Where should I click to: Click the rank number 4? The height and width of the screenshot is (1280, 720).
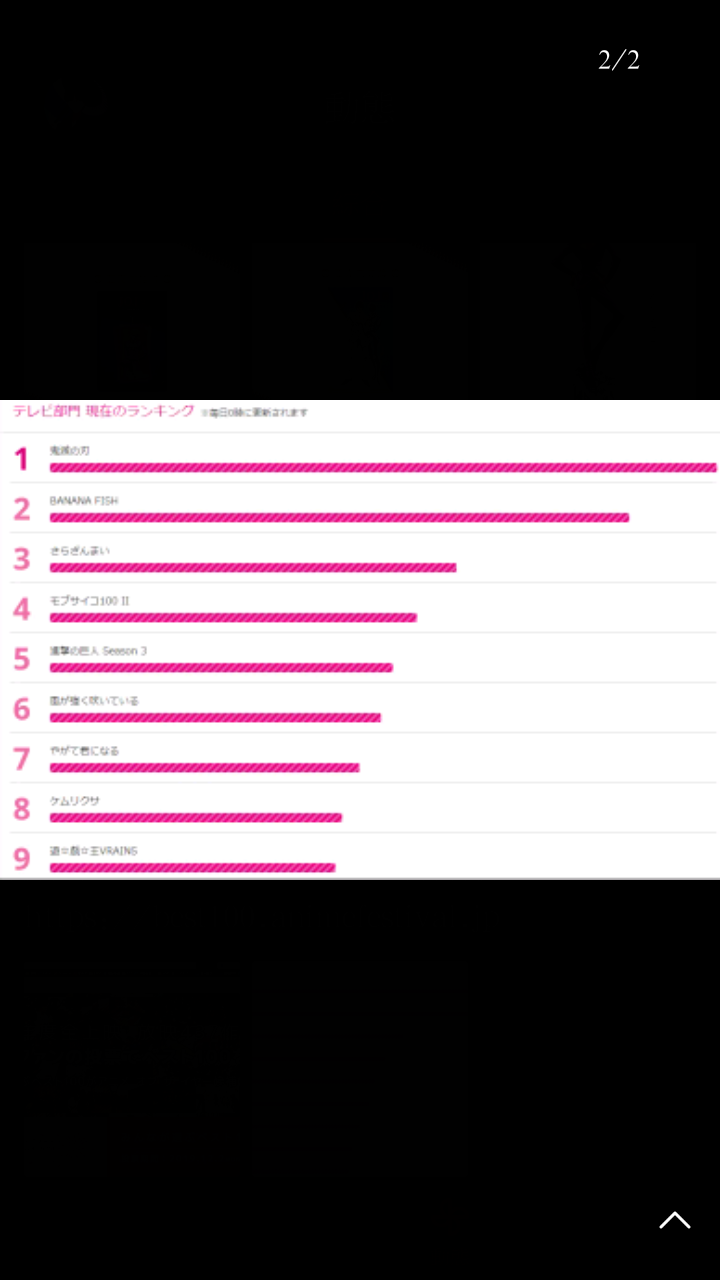click(22, 609)
